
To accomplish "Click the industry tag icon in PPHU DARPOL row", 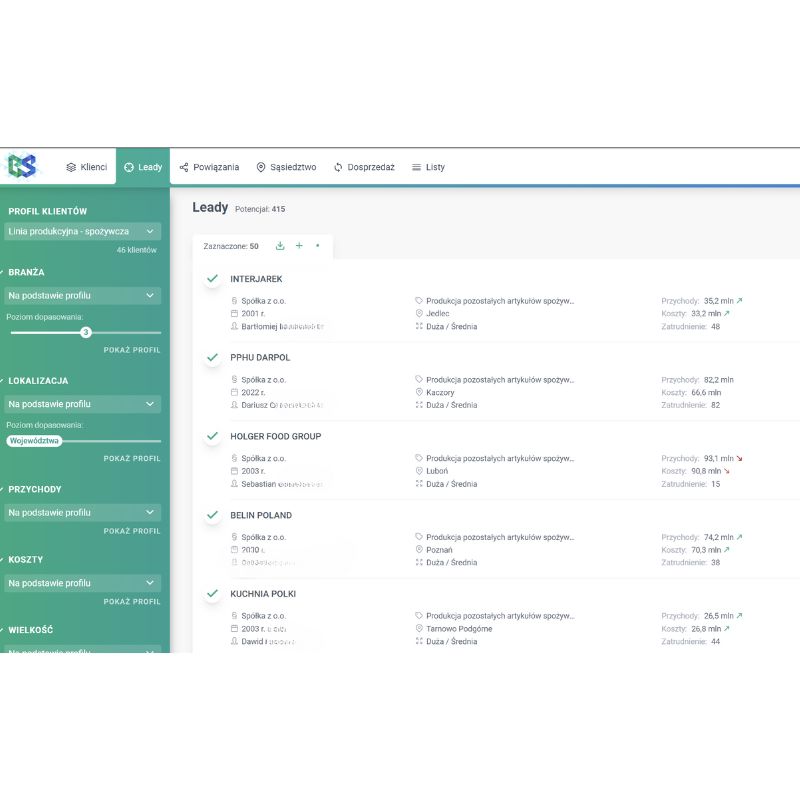I will click(419, 380).
